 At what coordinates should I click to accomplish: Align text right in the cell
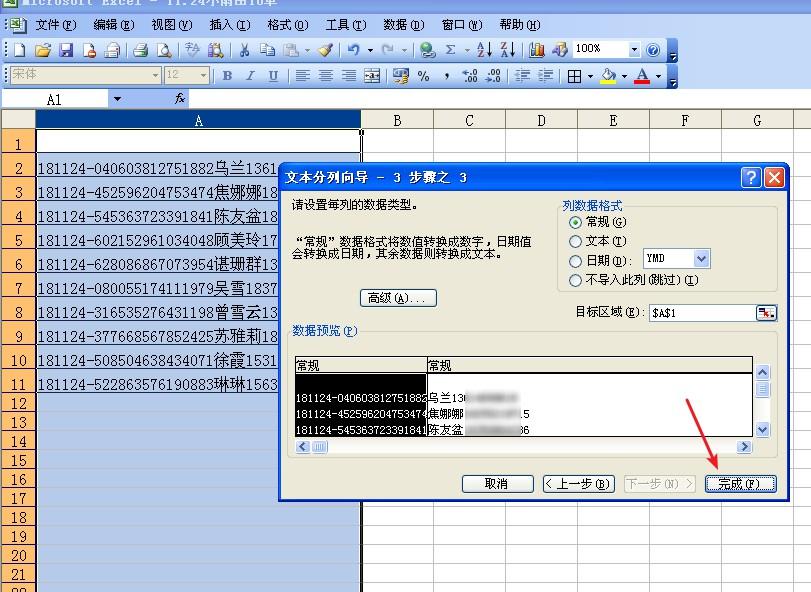point(349,77)
